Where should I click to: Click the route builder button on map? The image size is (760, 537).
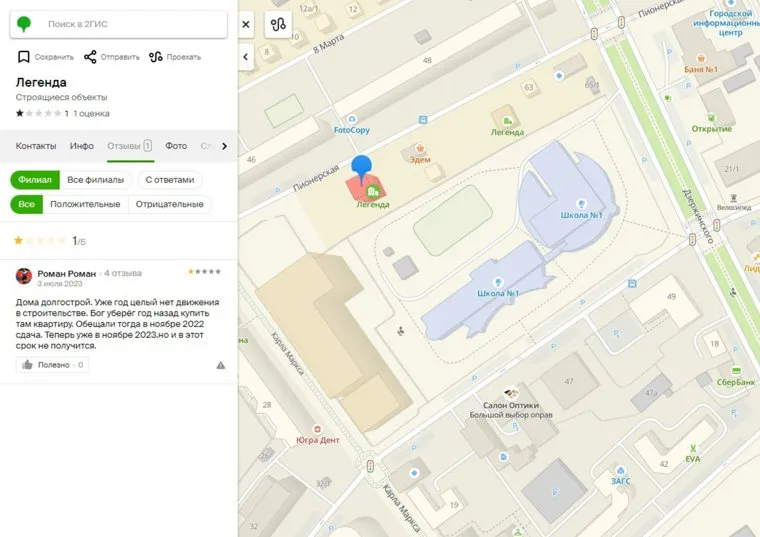click(x=278, y=24)
